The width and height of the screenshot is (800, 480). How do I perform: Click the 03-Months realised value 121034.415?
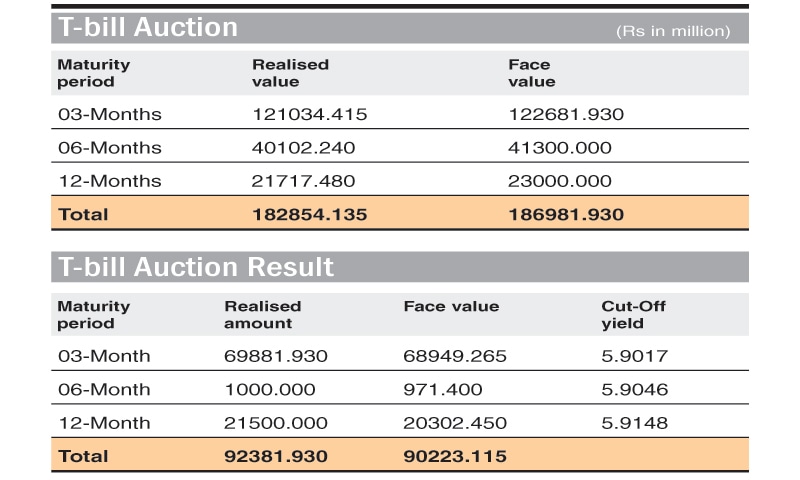309,114
